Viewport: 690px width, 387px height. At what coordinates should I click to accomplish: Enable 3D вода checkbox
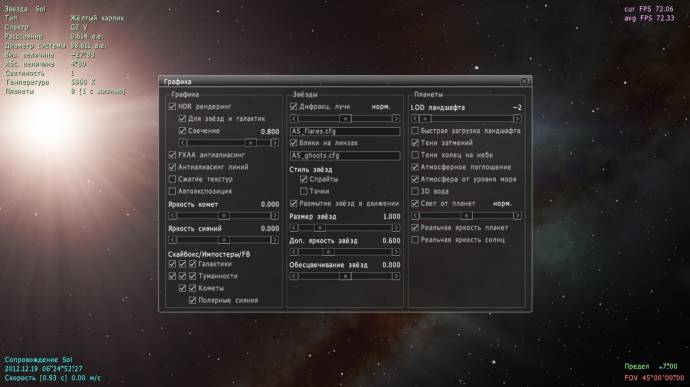415,192
